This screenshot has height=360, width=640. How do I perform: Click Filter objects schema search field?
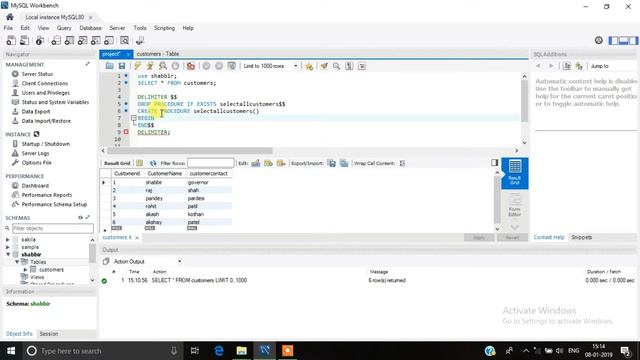tap(53, 228)
